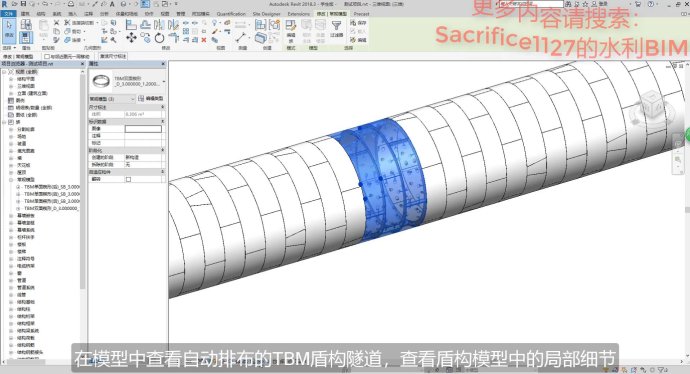The width and height of the screenshot is (690, 374).
Task: Click the Measure between two references icon
Action: coord(241,38)
